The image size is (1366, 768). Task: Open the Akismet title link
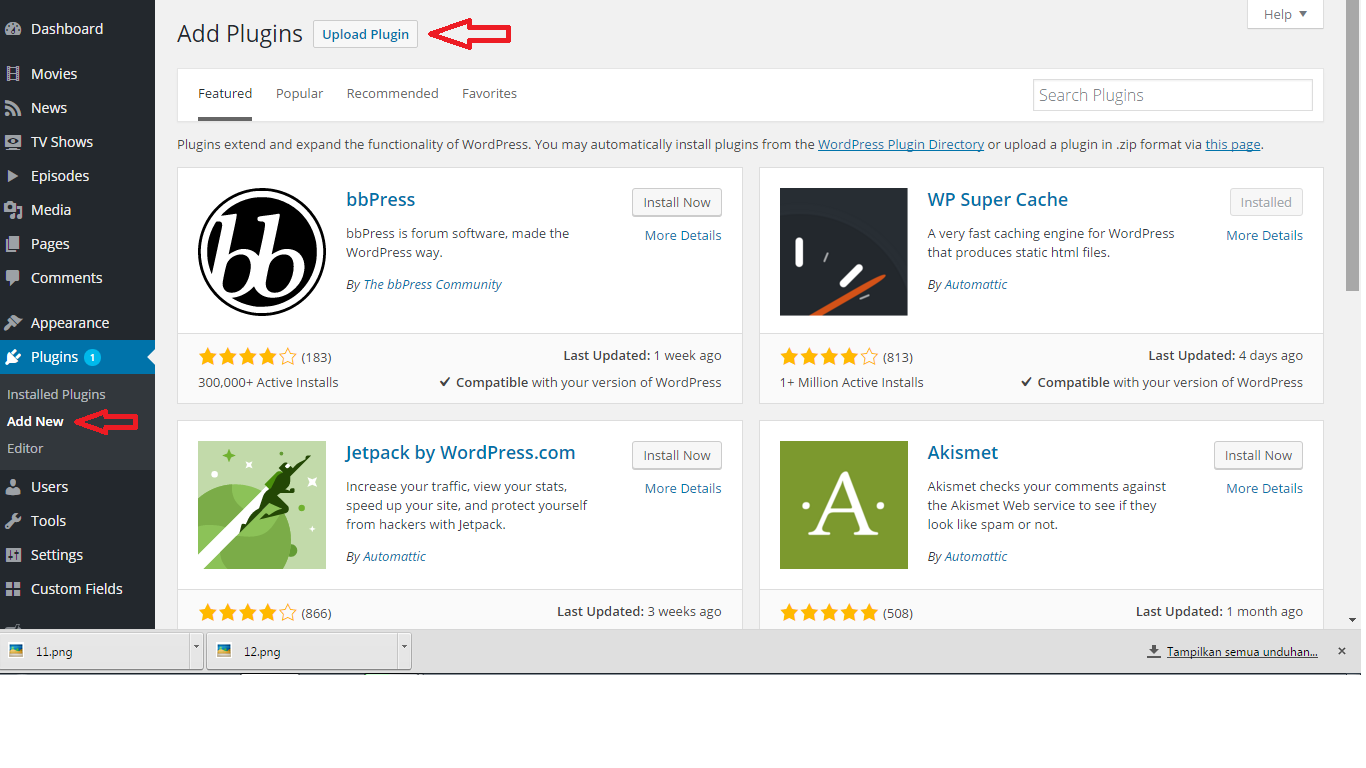(963, 453)
